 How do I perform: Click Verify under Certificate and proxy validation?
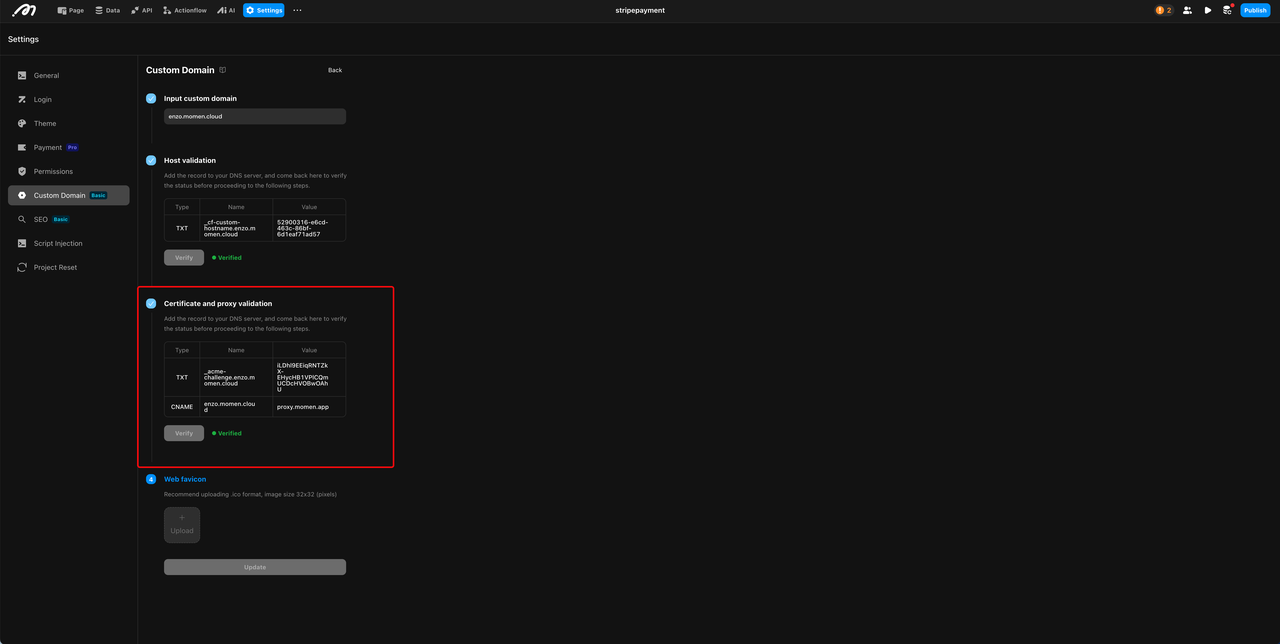pos(184,433)
